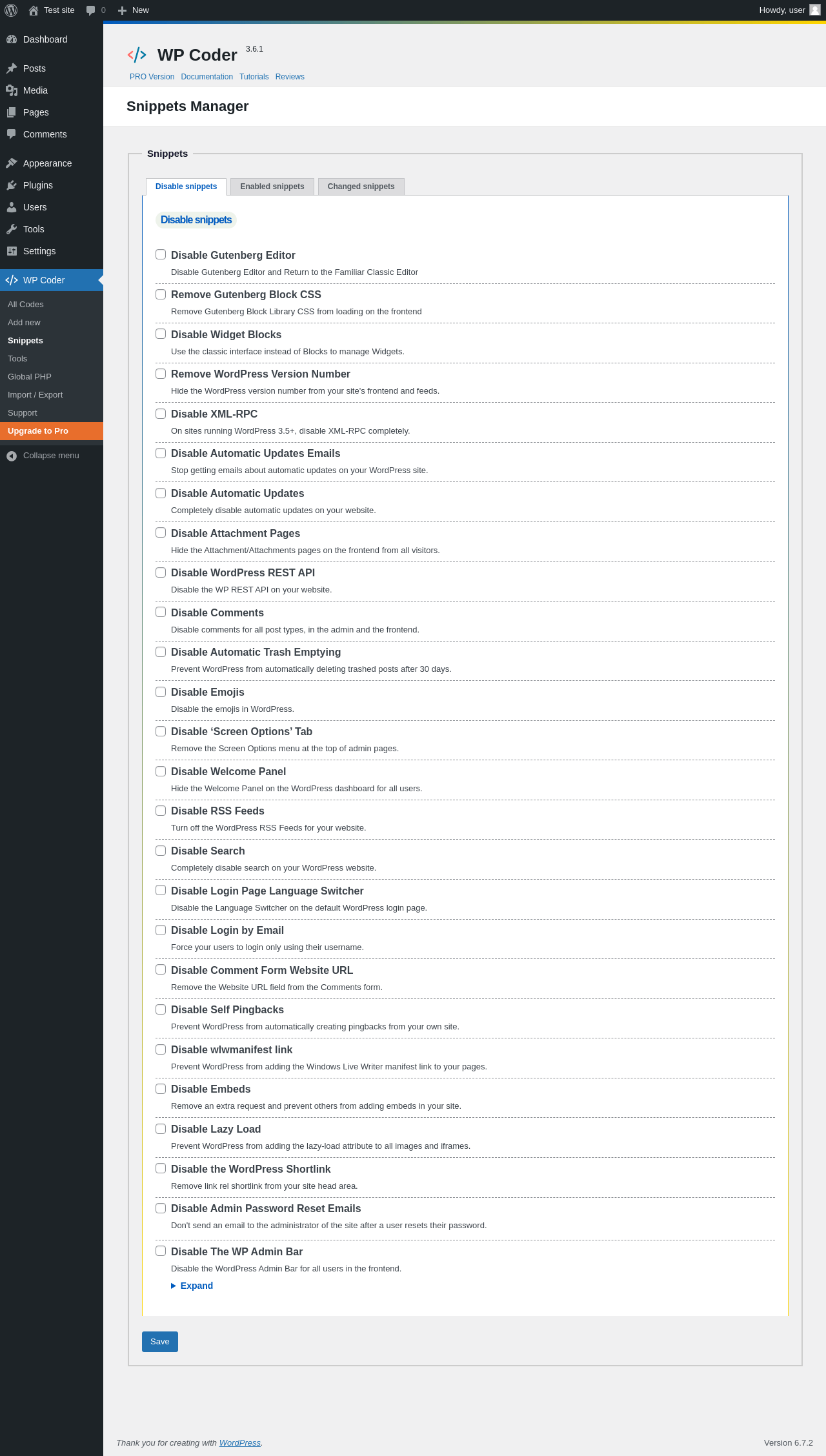Screen dimensions: 826x1456
Task: Click the WP Coder logo in header
Action: 137,55
